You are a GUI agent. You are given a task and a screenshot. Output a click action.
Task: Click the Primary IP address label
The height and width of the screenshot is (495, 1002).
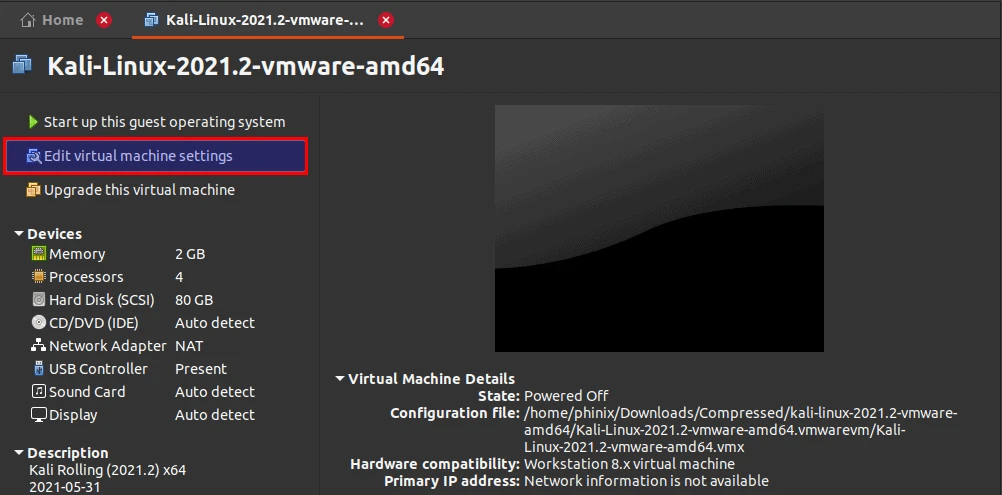452,481
